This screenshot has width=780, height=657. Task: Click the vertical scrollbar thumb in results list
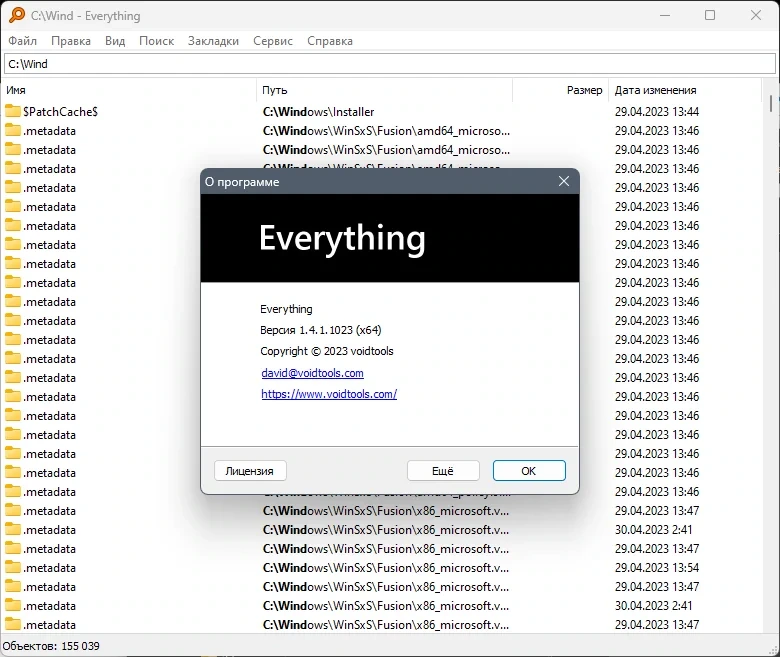point(771,104)
